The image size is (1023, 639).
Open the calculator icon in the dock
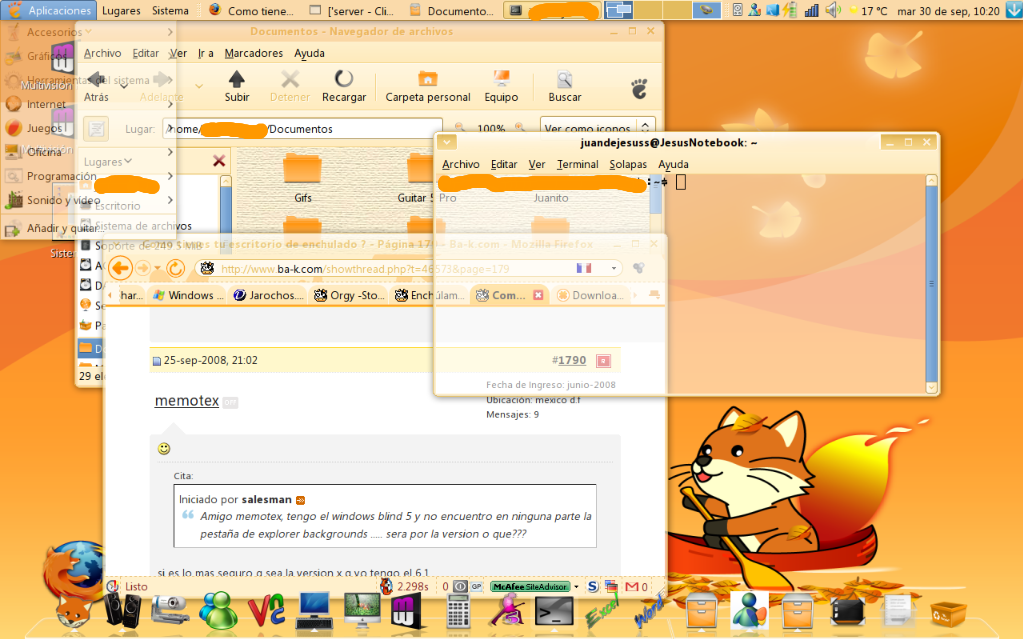458,612
